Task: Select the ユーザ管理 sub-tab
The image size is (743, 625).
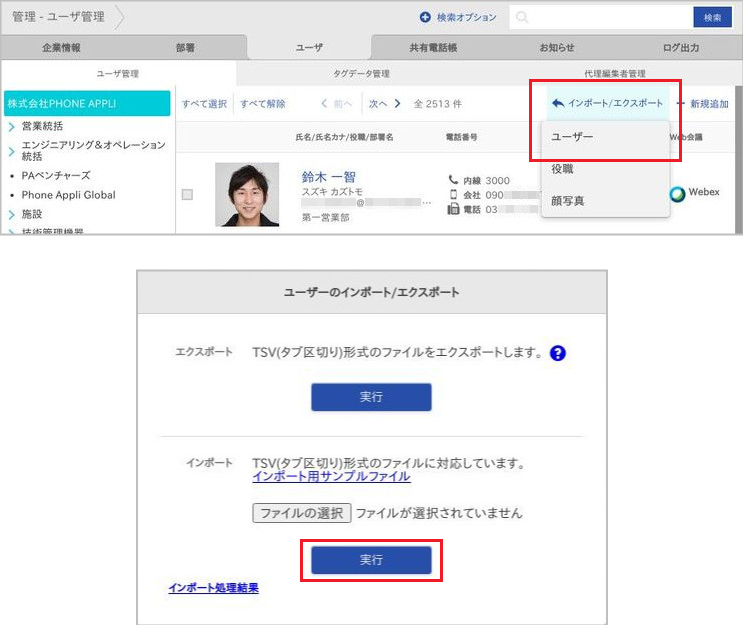Action: pyautogui.click(x=118, y=73)
